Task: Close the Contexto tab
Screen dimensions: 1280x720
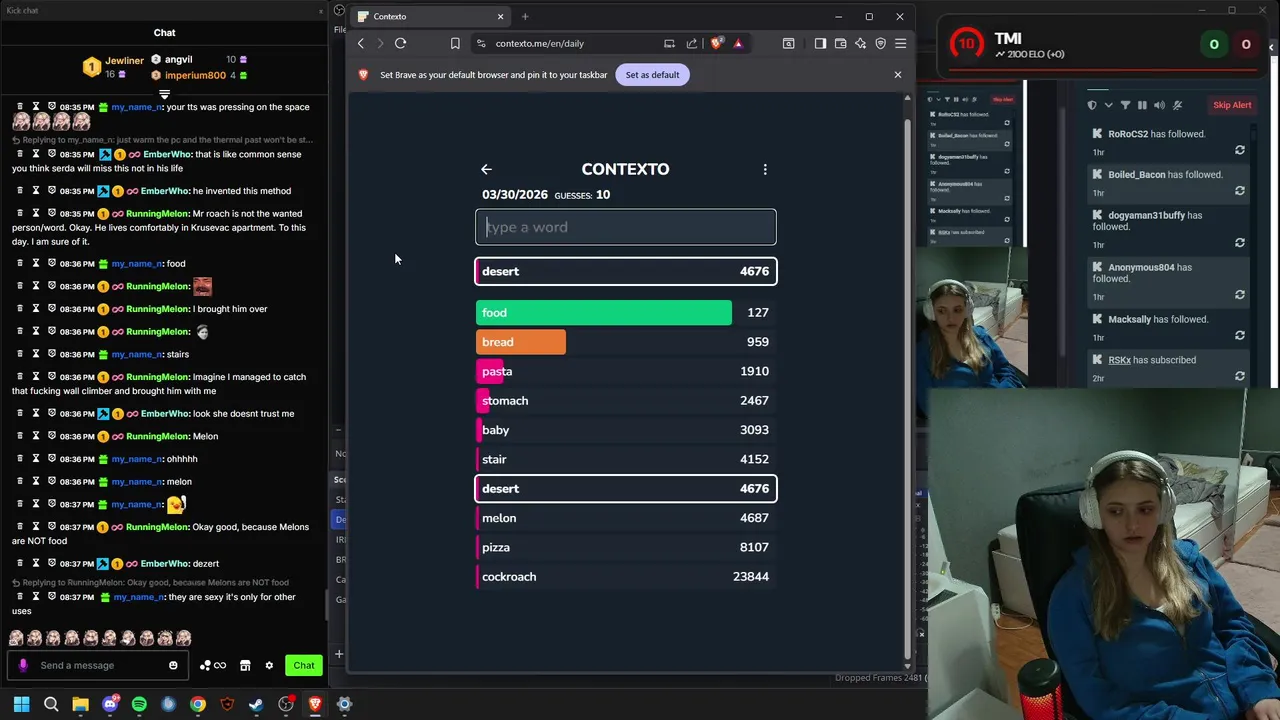Action: [500, 16]
